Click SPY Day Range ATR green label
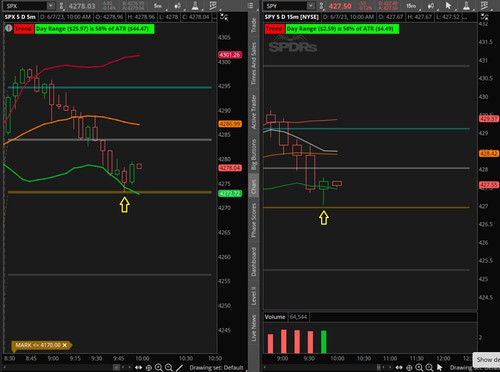Image resolution: width=500 pixels, height=372 pixels. [342, 29]
